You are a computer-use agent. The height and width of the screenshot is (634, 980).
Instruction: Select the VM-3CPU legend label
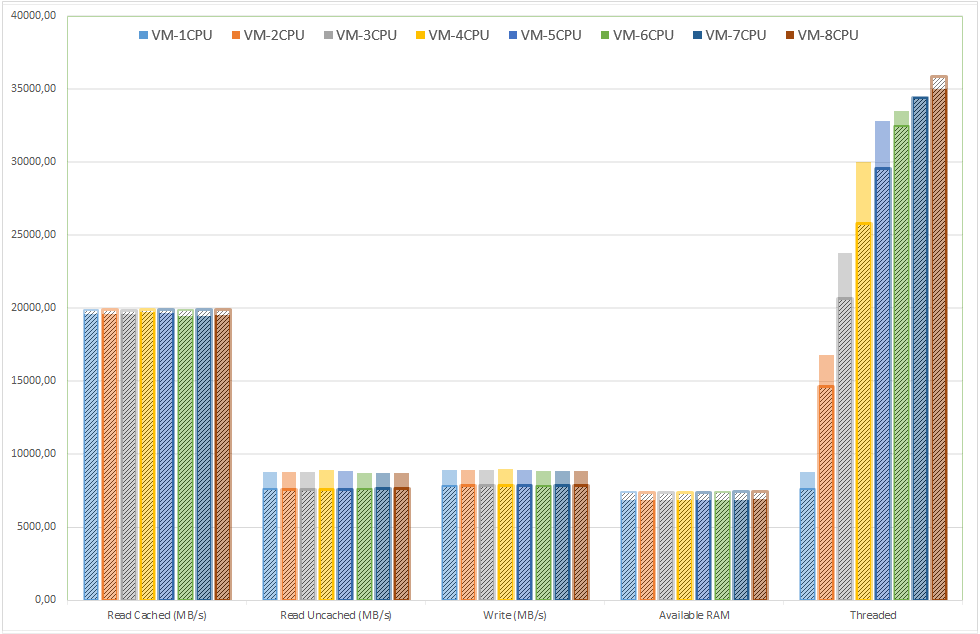(367, 36)
